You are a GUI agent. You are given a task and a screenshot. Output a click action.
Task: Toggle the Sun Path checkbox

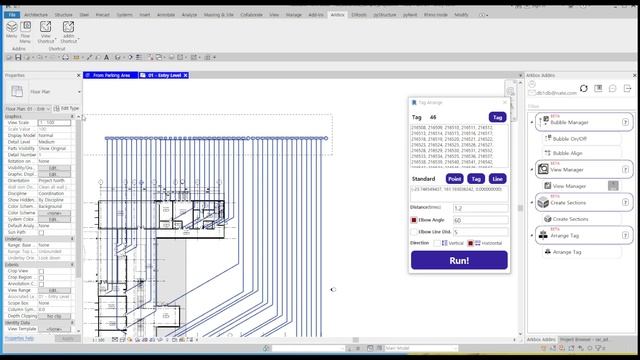[41, 233]
